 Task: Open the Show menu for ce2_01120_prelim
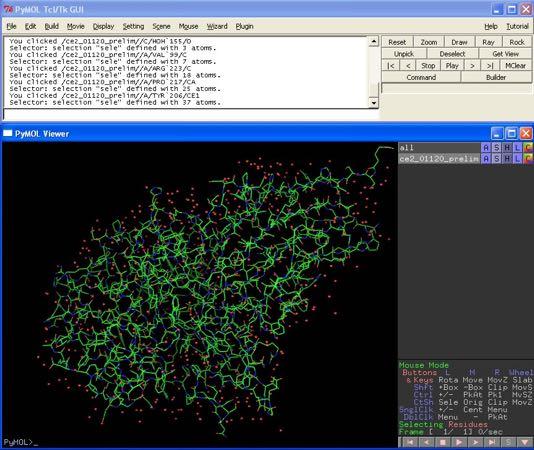497,158
